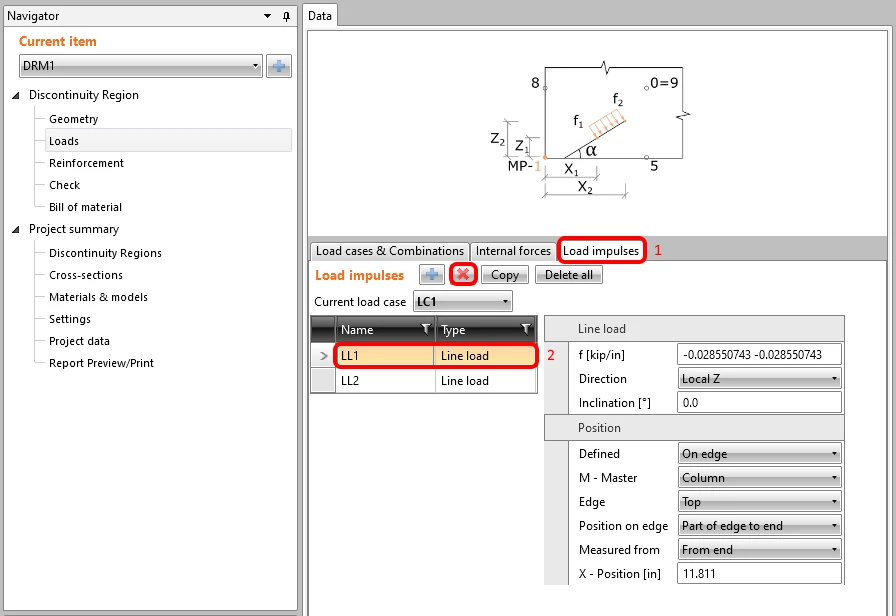Delete the selected load impulse, red X

[x=463, y=275]
